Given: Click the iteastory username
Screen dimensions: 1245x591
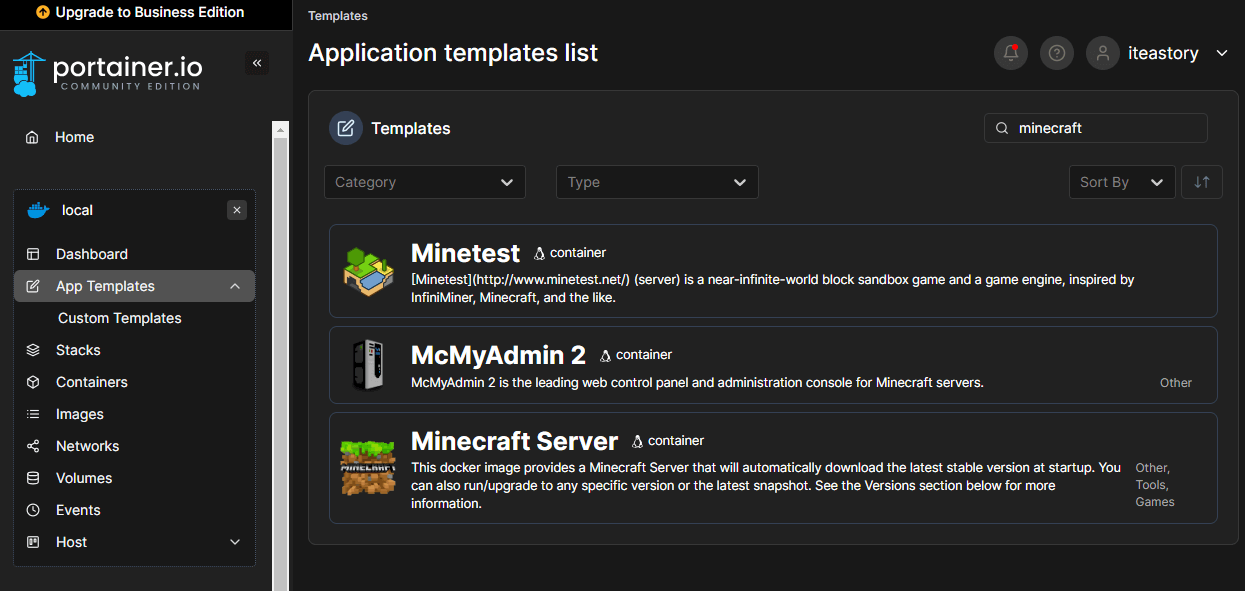Looking at the screenshot, I should click(x=1163, y=54).
